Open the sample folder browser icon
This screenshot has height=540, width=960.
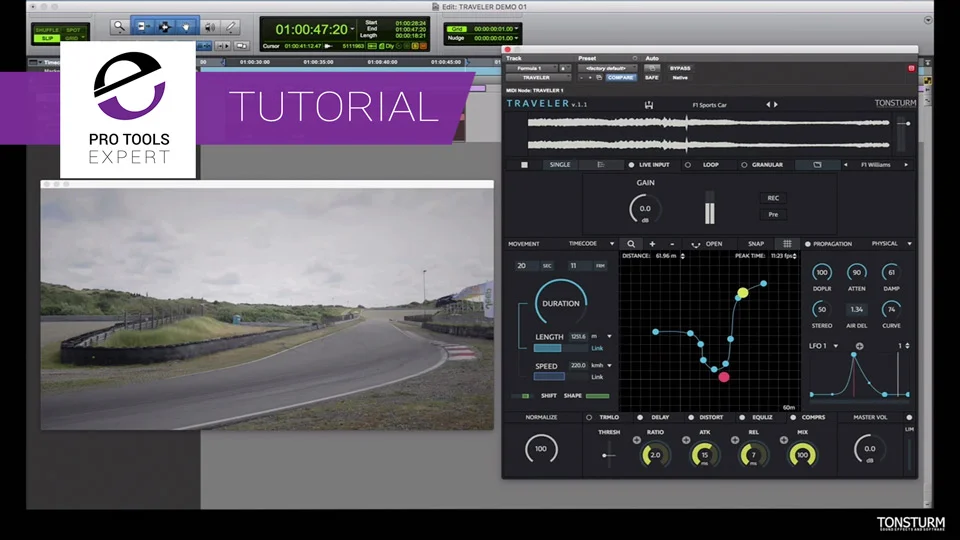817,165
